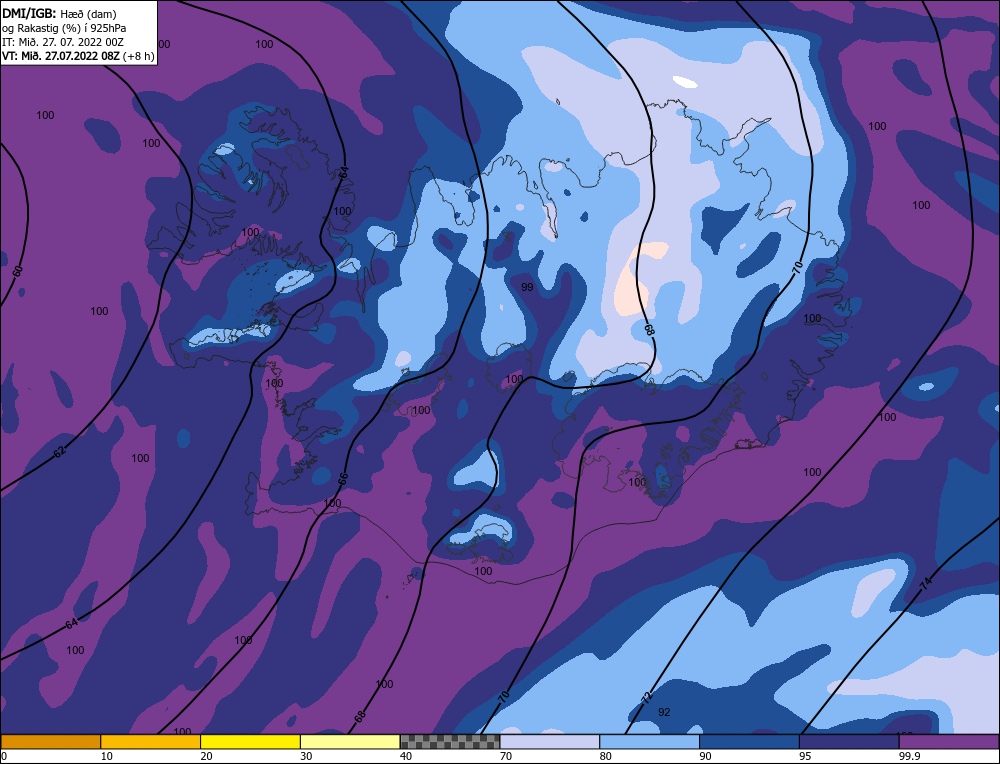This screenshot has height=764, width=1000.
Task: Click the '92' humidity value on the map
Action: (x=664, y=712)
